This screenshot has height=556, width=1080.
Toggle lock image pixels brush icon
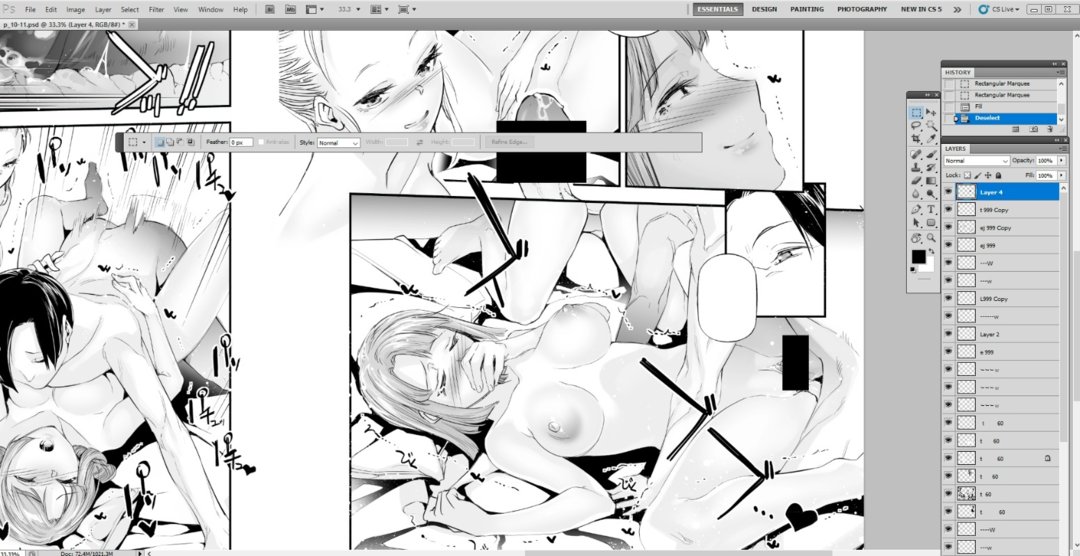pyautogui.click(x=977, y=176)
